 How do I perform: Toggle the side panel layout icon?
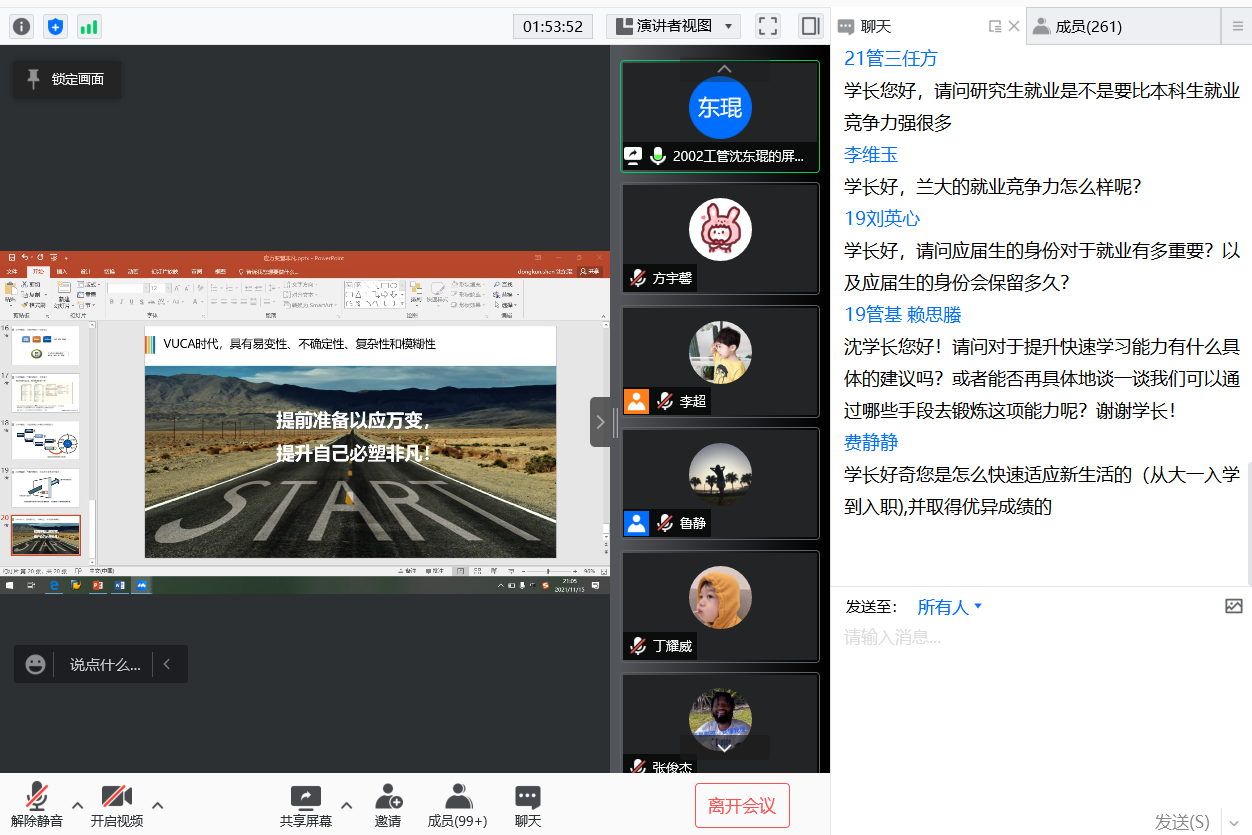click(x=810, y=26)
